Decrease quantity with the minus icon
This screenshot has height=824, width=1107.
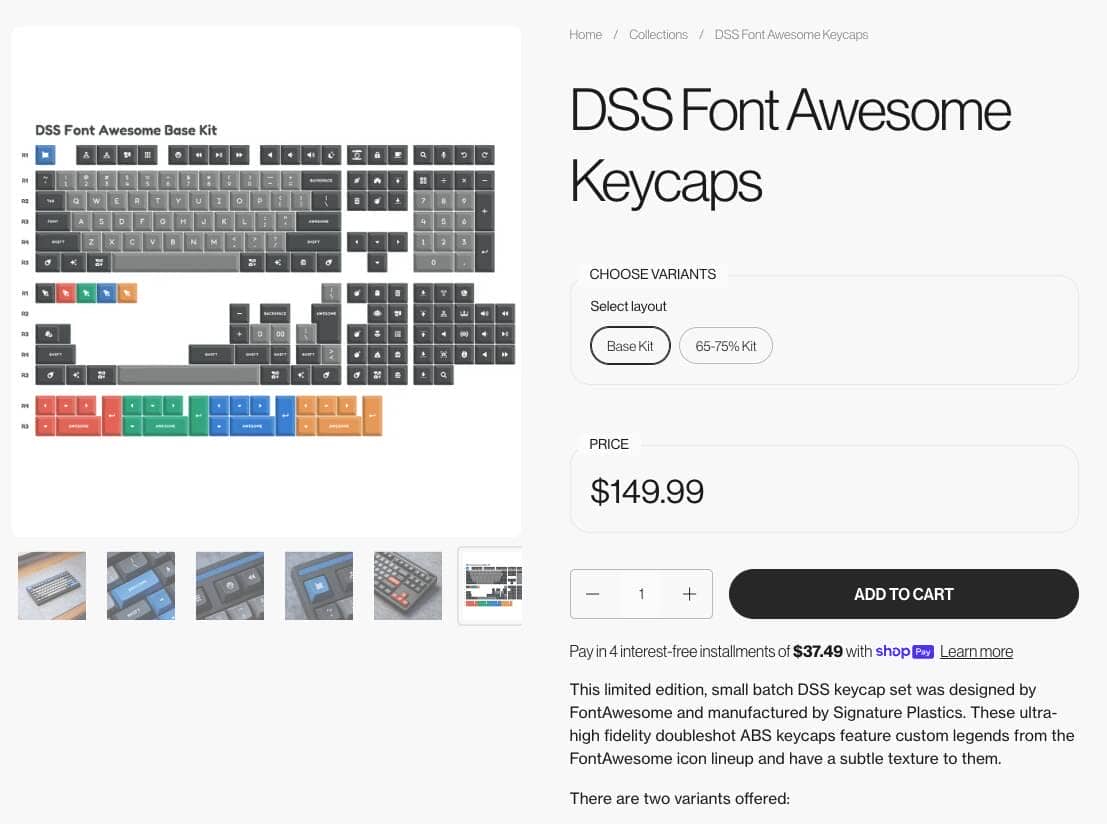coord(593,594)
